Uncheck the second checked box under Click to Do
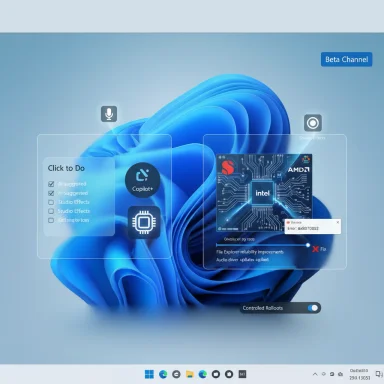The image size is (384, 384). [x=51, y=193]
